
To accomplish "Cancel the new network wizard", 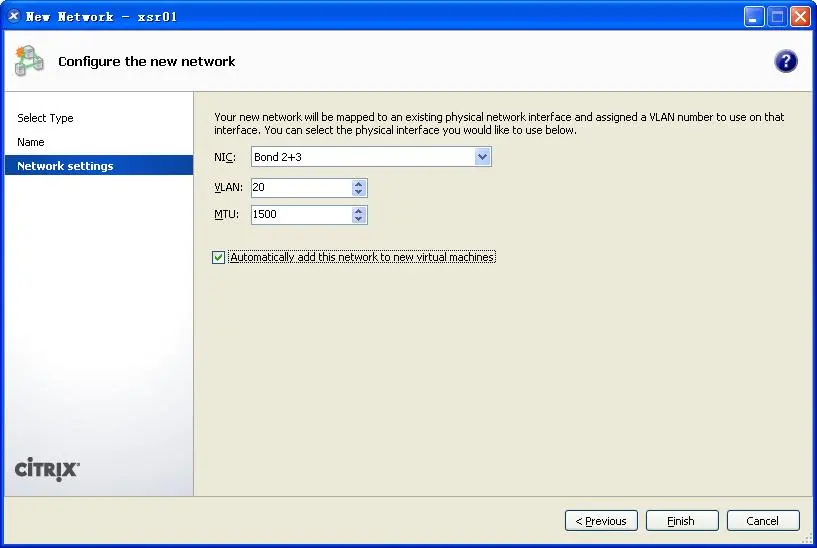I will pyautogui.click(x=763, y=521).
